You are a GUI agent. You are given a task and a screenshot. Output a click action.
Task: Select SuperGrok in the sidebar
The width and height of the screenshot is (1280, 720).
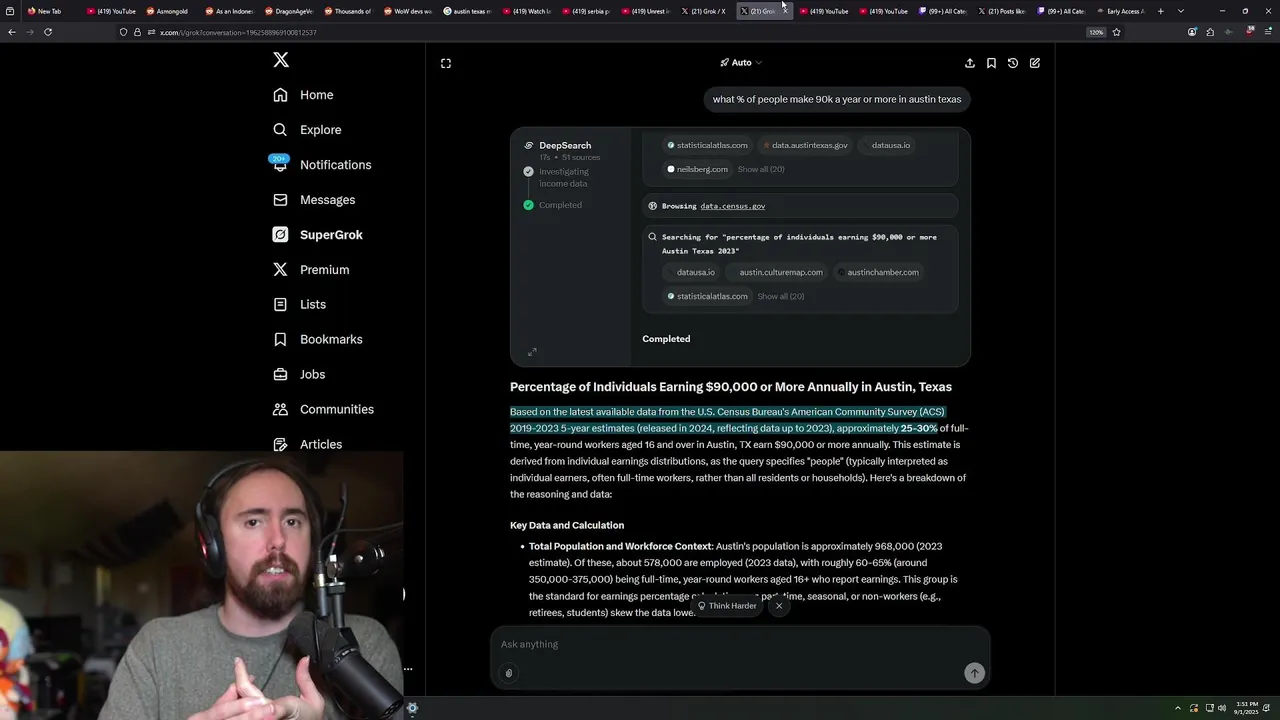tap(317, 235)
